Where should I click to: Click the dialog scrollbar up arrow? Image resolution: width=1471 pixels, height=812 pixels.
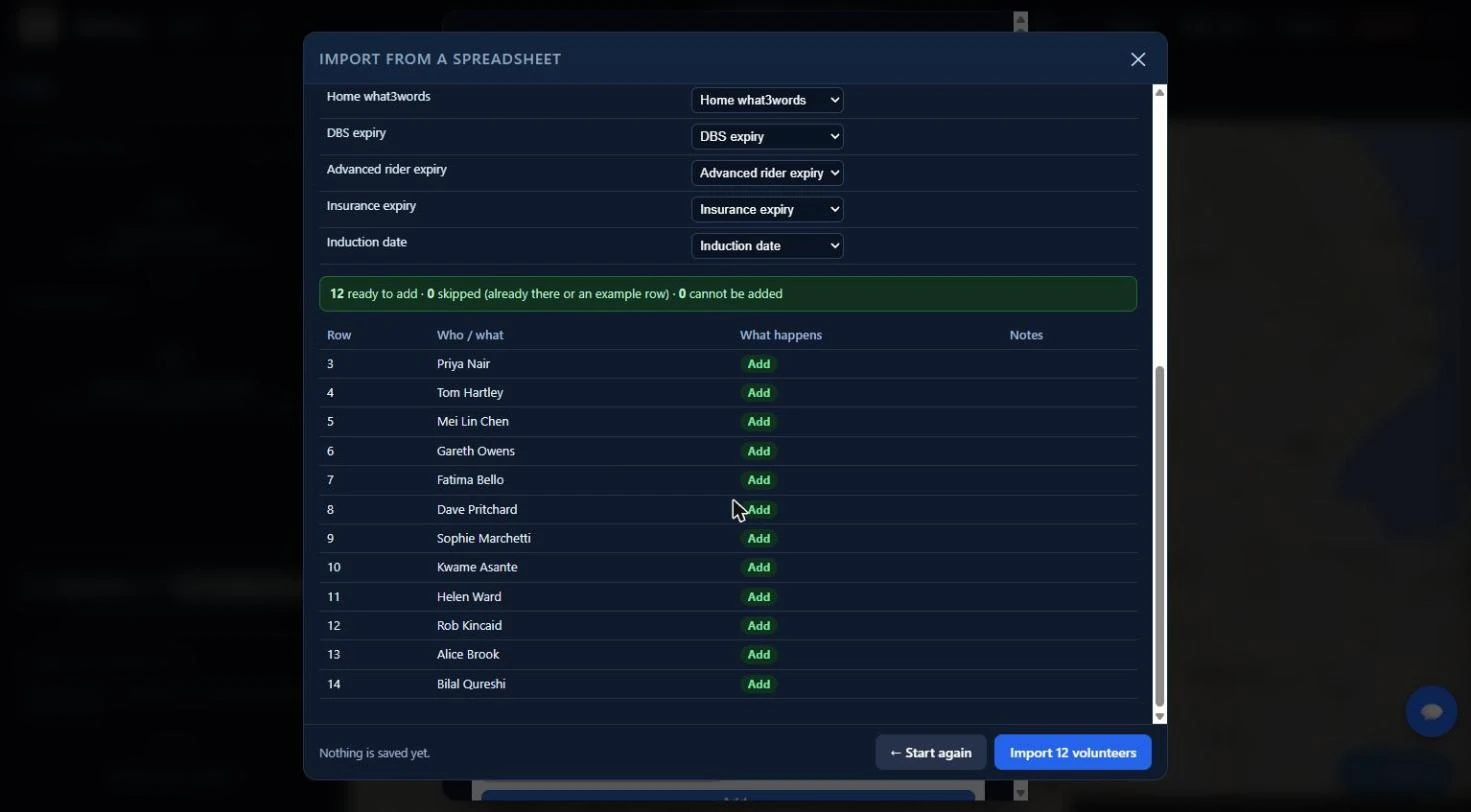pyautogui.click(x=1160, y=92)
